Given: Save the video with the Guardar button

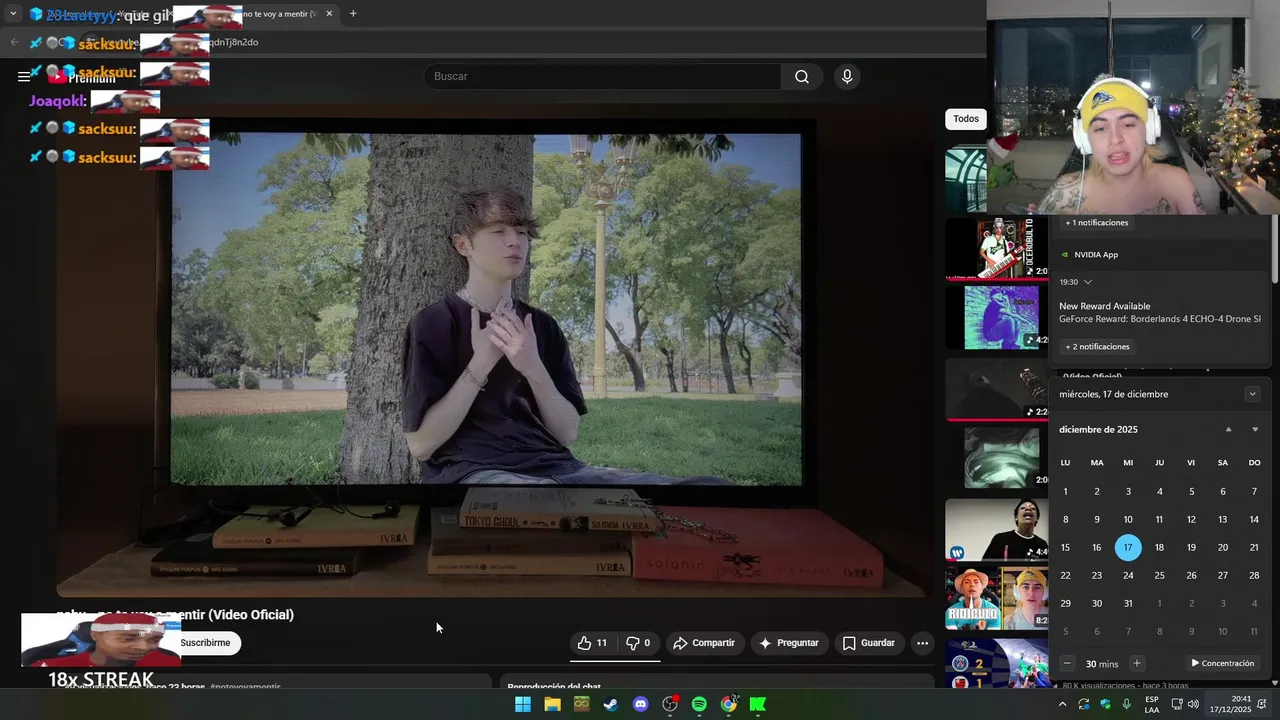Looking at the screenshot, I should click(869, 643).
